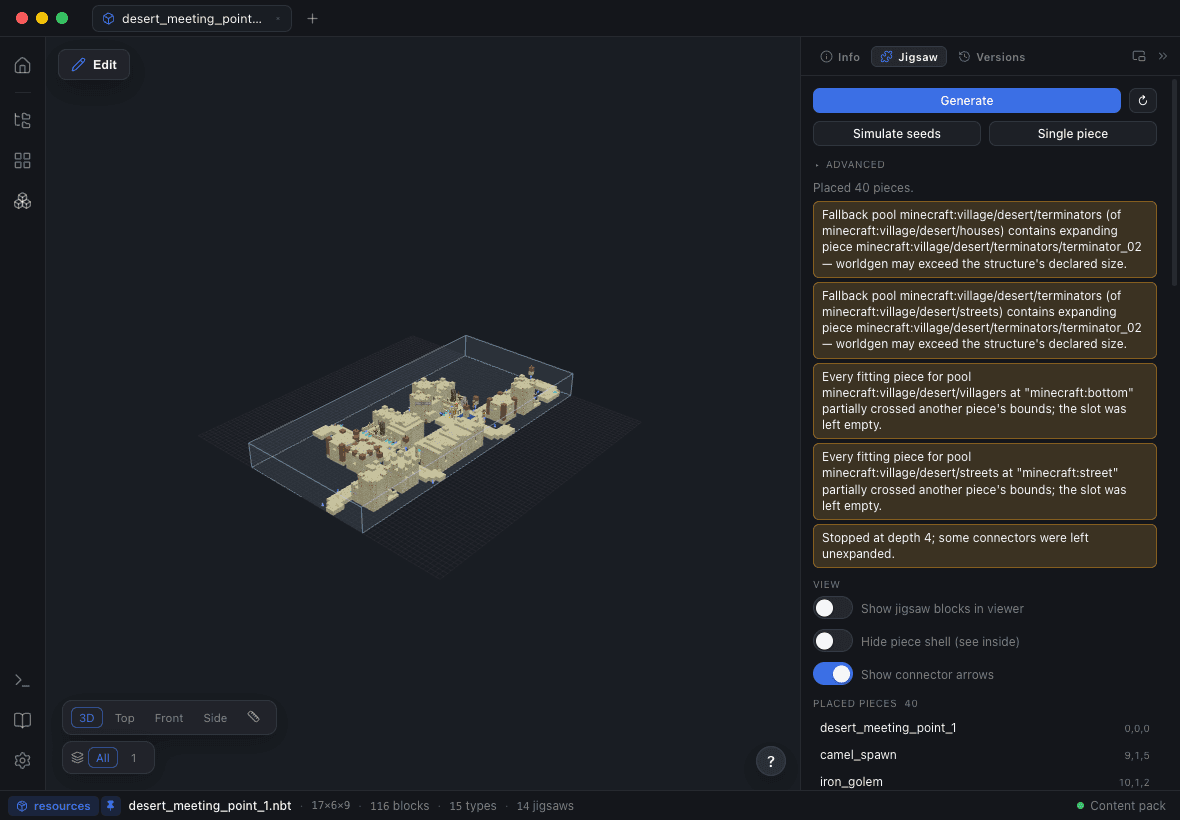Collapse the right panel with double chevron

1163,56
